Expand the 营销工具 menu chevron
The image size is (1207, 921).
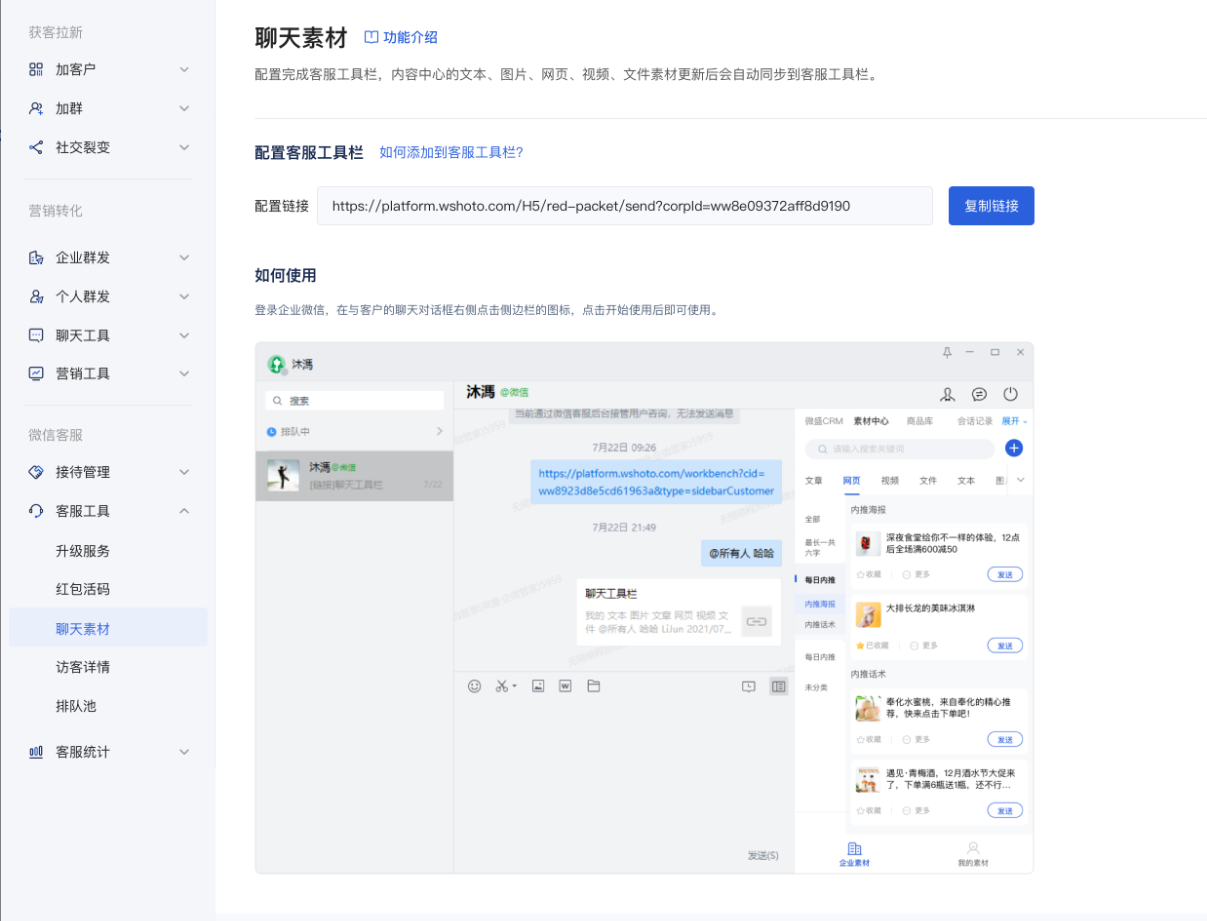click(x=184, y=373)
